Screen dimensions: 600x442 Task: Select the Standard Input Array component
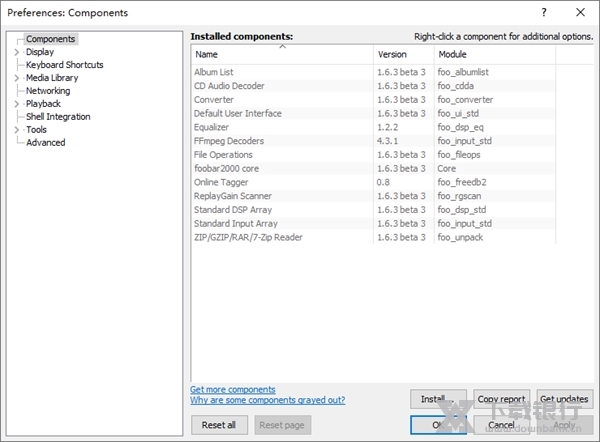373,223
